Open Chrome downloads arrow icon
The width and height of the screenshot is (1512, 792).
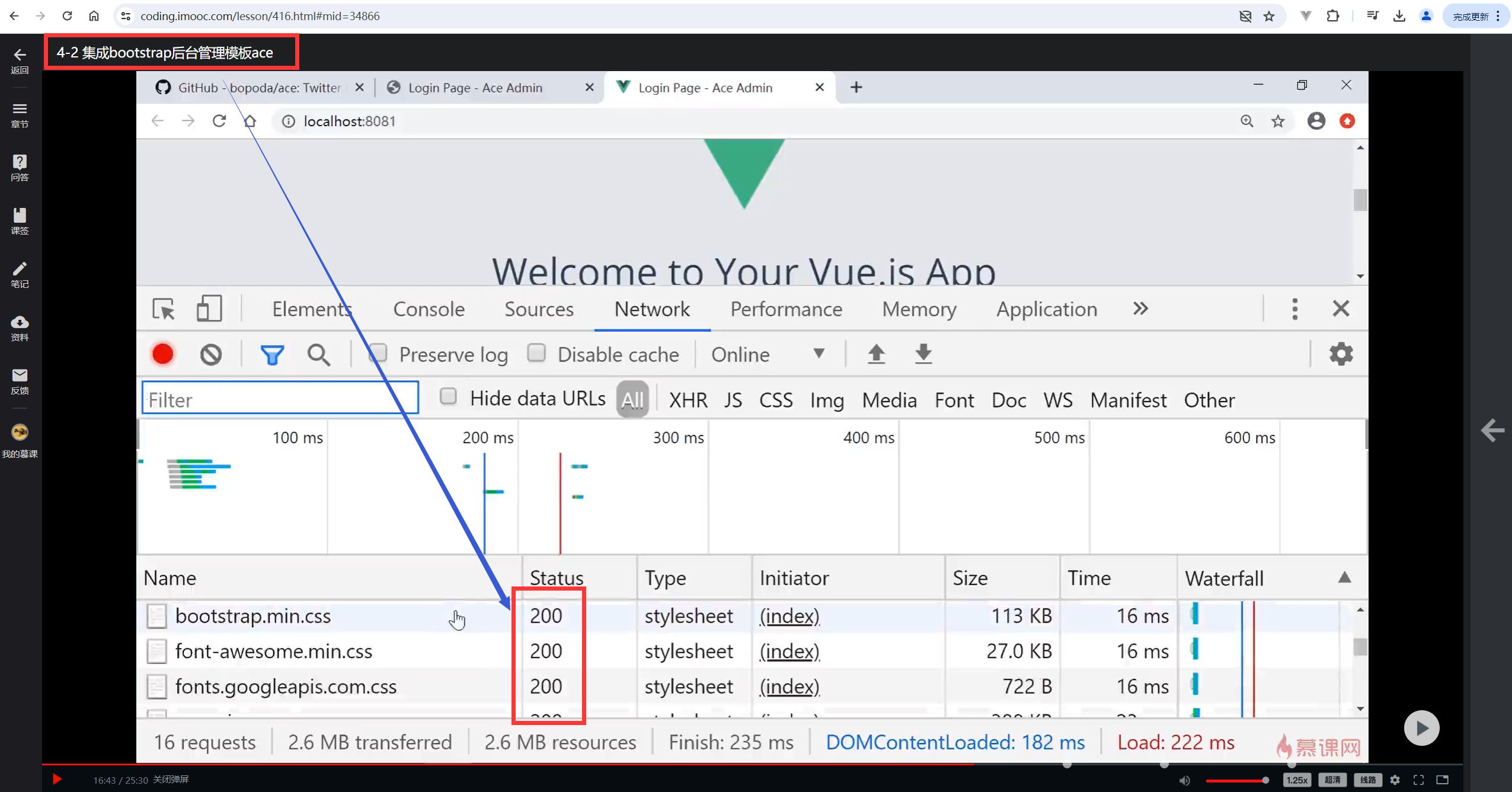pos(1399,16)
